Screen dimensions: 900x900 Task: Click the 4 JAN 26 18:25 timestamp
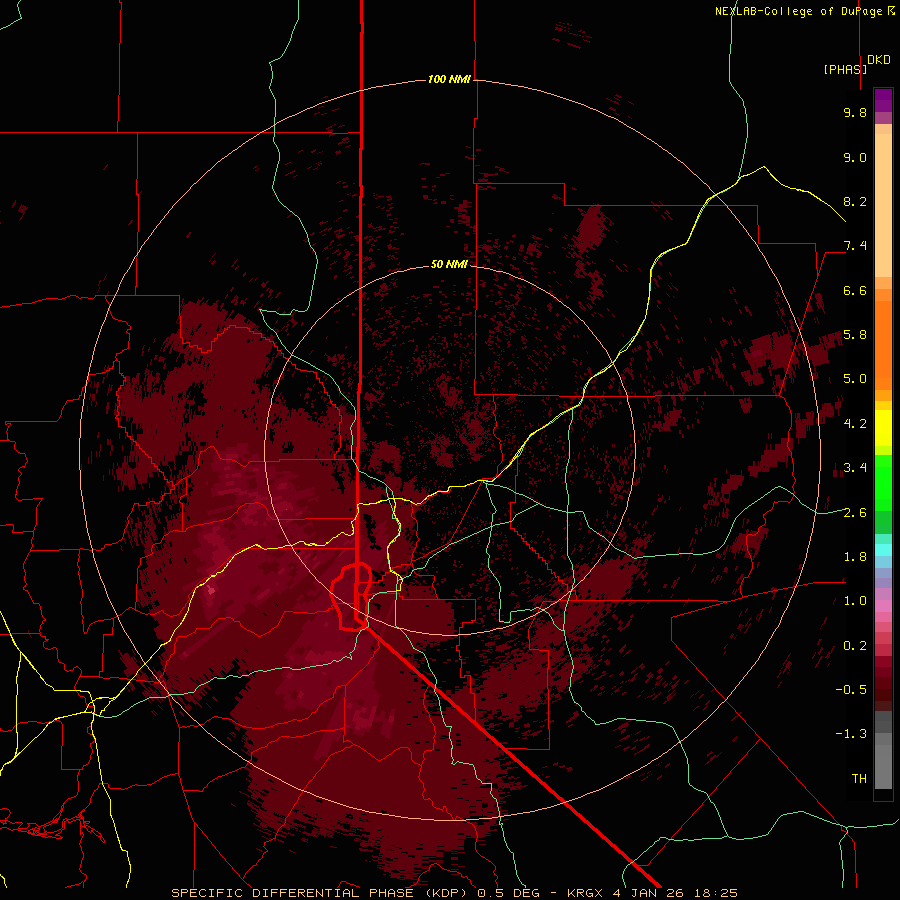[x=675, y=893]
